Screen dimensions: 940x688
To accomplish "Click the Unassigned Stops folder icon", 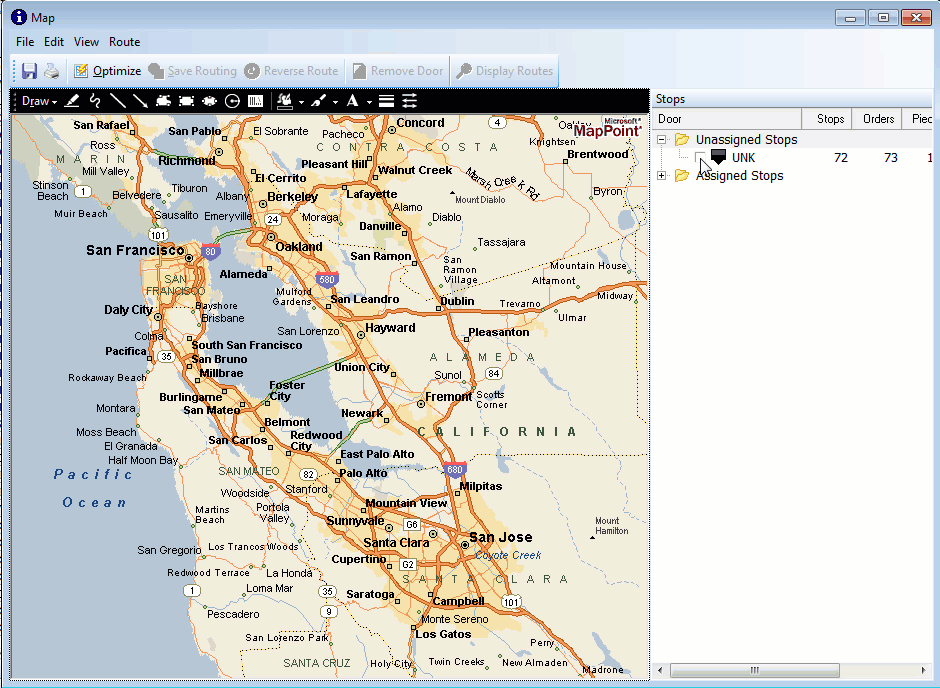I will (x=682, y=140).
